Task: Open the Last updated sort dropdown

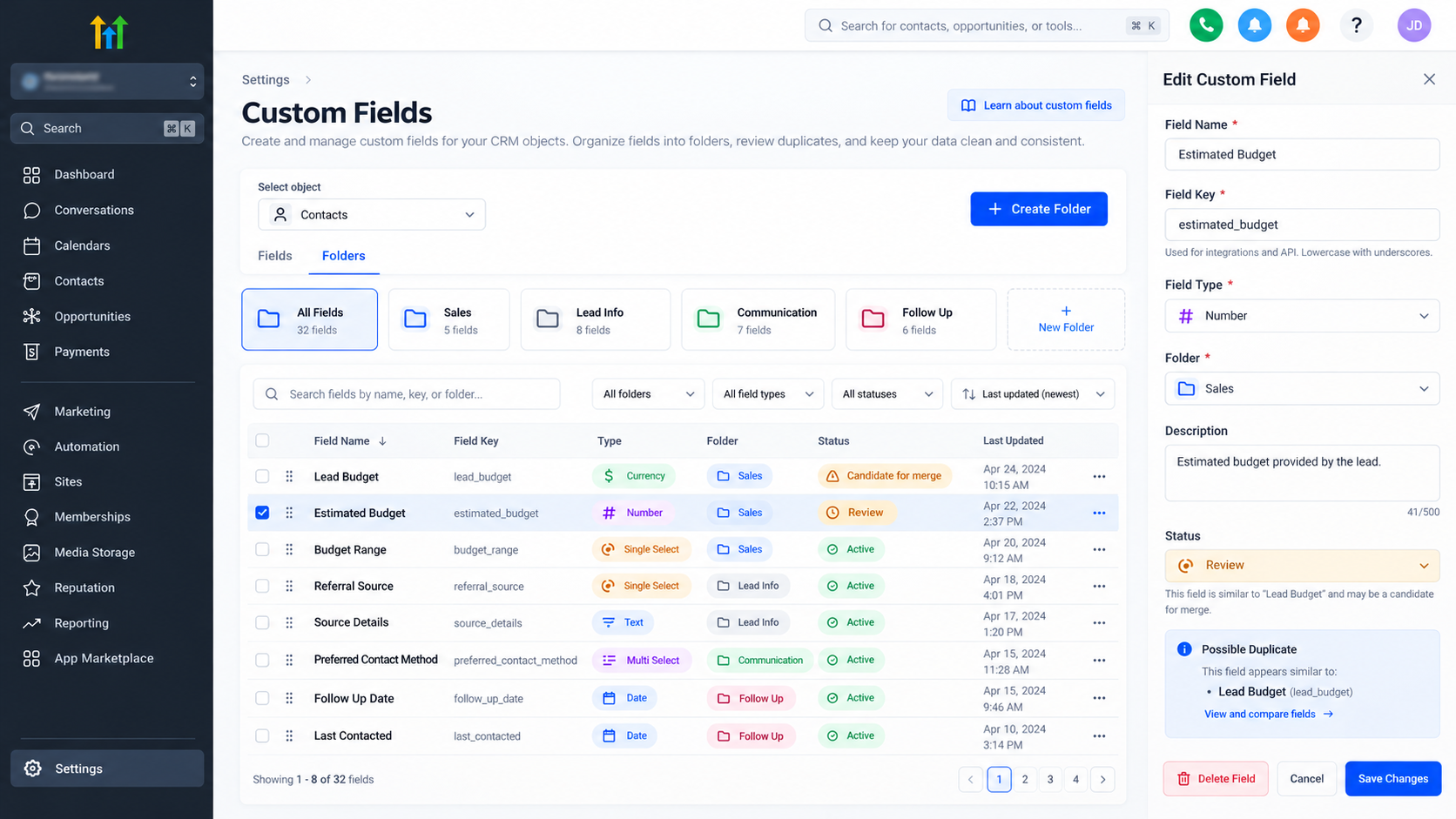Action: click(1033, 394)
